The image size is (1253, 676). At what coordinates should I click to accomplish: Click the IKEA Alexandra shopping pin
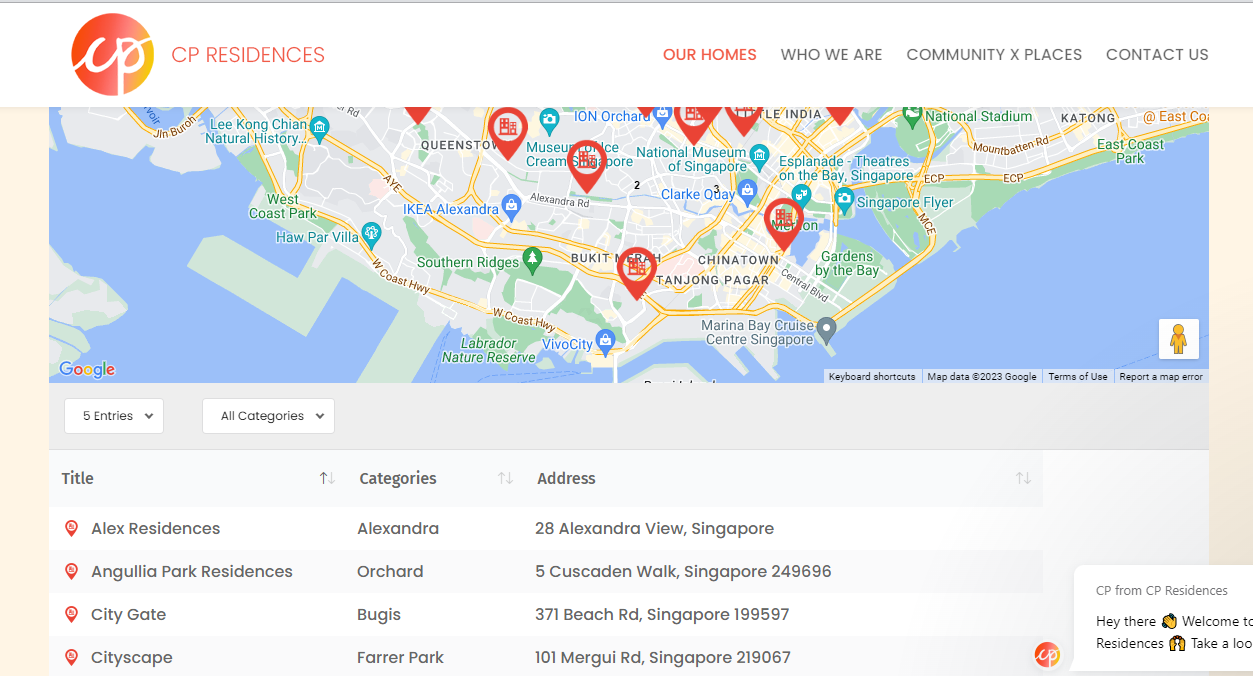[511, 208]
